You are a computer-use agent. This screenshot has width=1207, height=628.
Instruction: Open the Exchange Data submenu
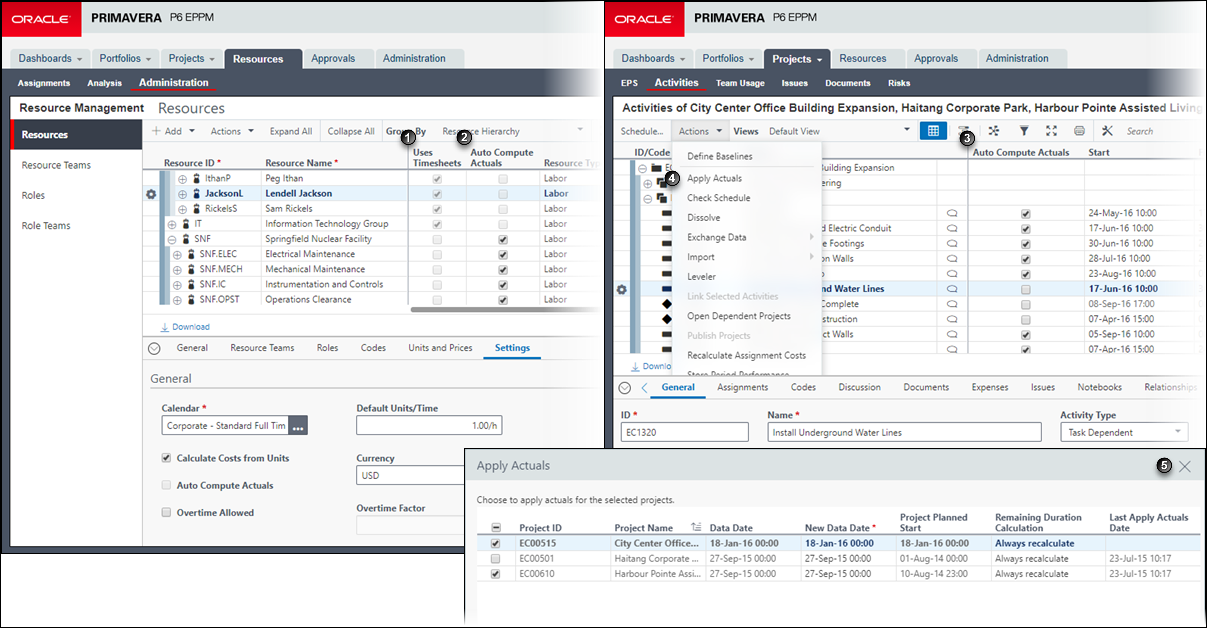tap(748, 237)
